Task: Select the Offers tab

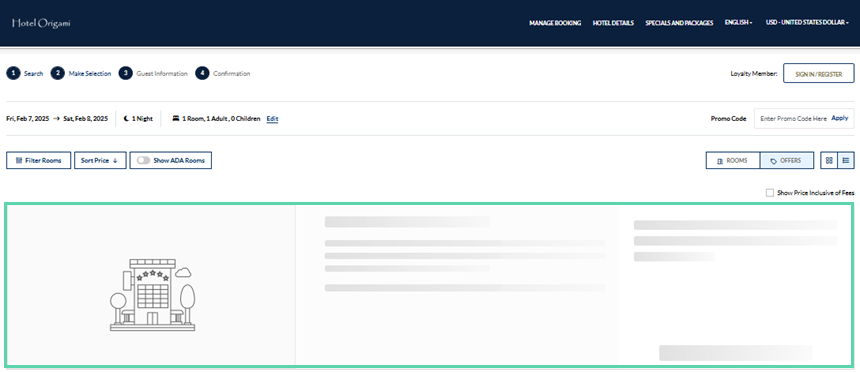Action: (x=787, y=161)
